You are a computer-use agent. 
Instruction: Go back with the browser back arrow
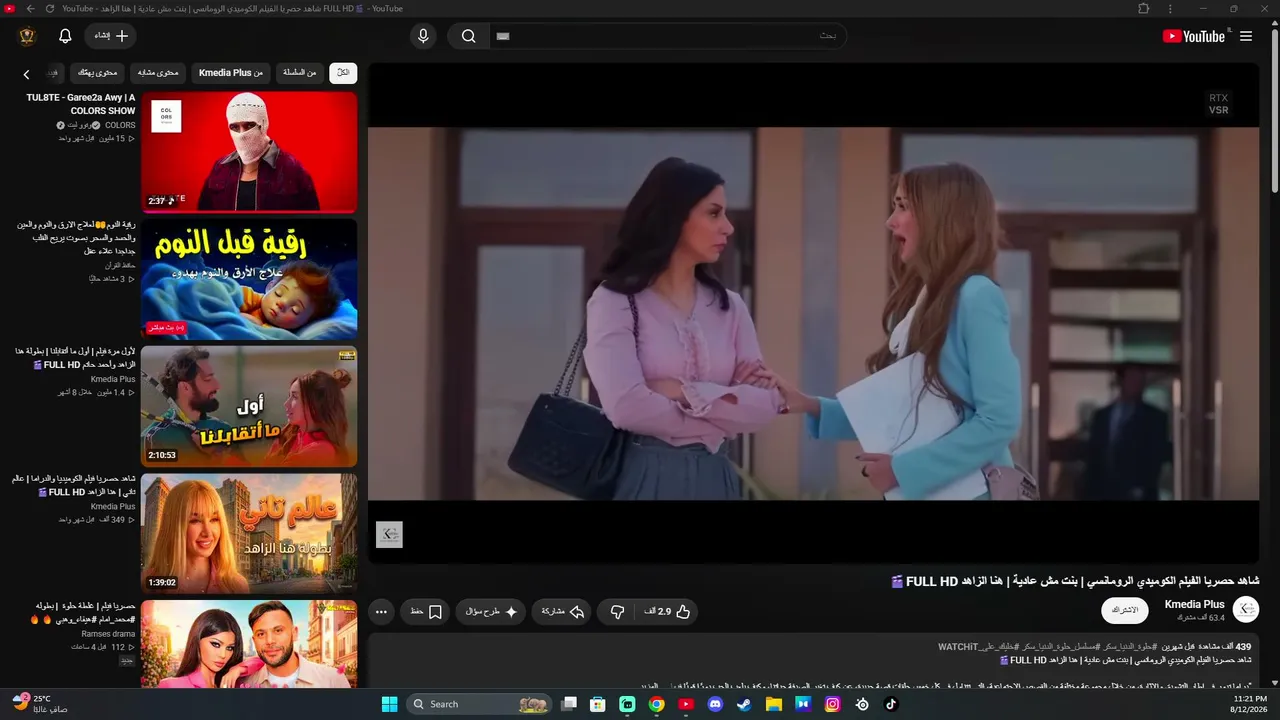[x=30, y=9]
